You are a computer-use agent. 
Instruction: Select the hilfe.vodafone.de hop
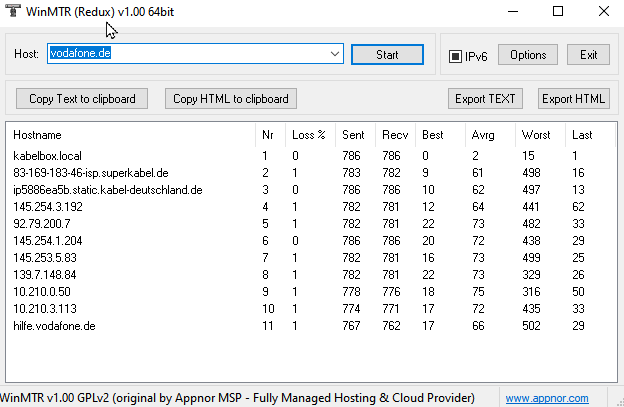click(x=311, y=326)
